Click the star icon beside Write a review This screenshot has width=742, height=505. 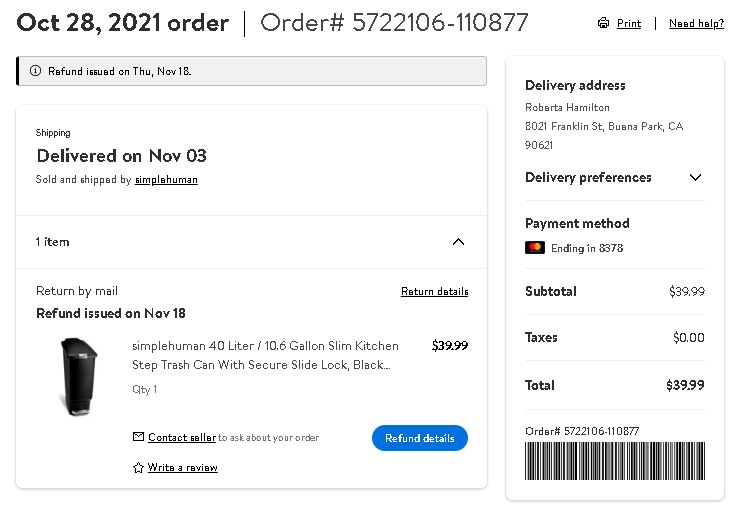pyautogui.click(x=138, y=468)
